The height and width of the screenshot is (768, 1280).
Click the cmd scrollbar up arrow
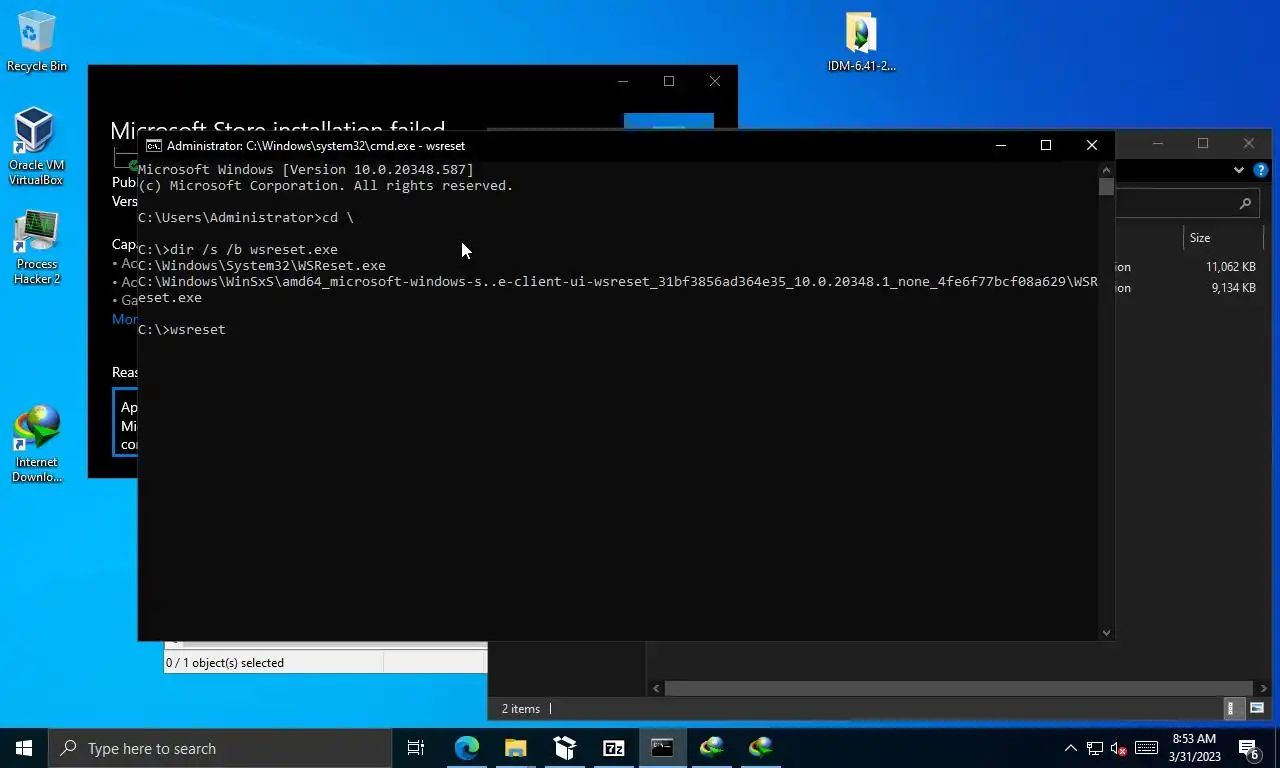[1106, 169]
